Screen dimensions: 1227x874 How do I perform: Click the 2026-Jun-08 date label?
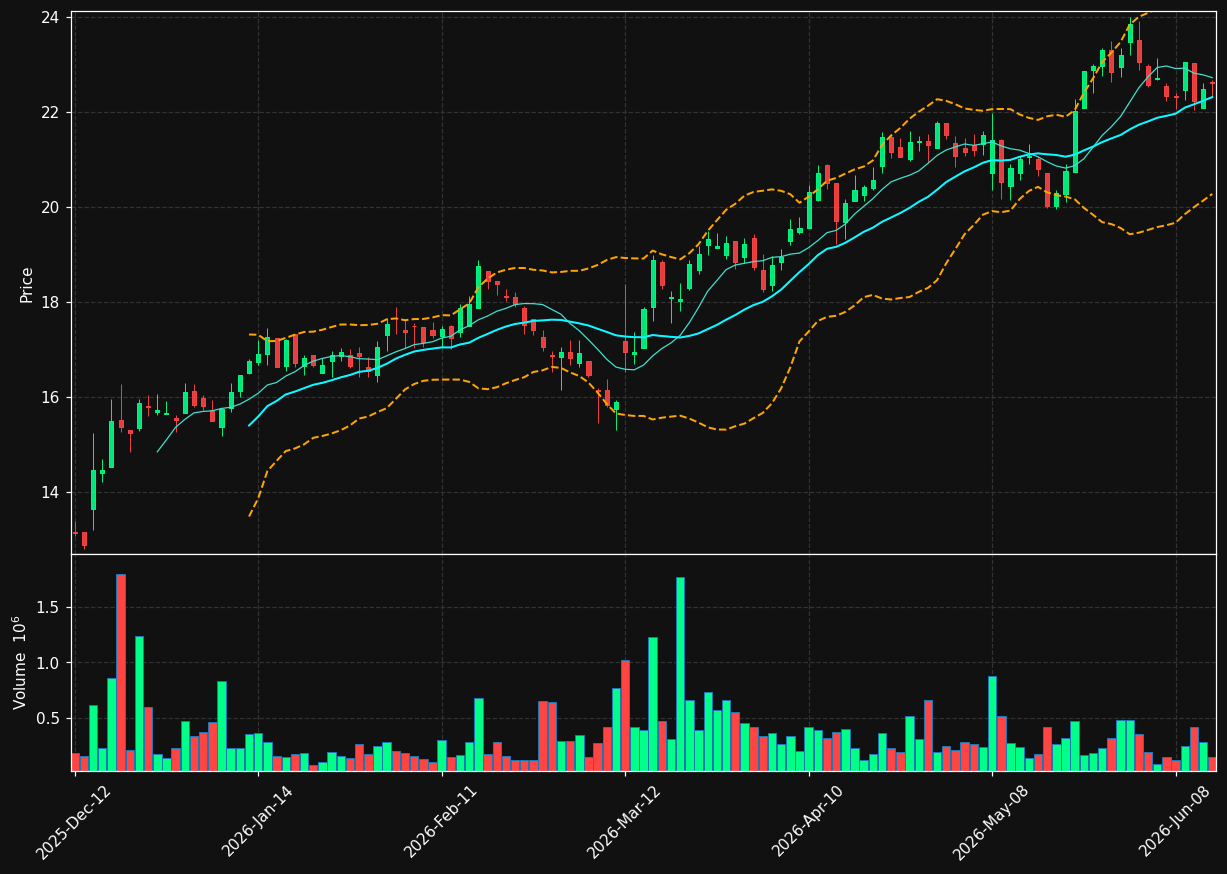1176,822
